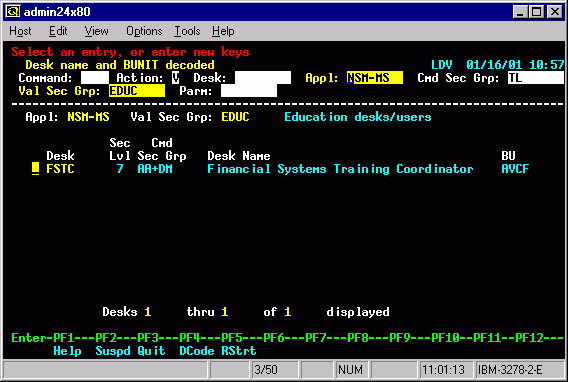The height and width of the screenshot is (382, 568).
Task: Click 'Desk name and BUNIT decoded' message
Action: [120, 65]
